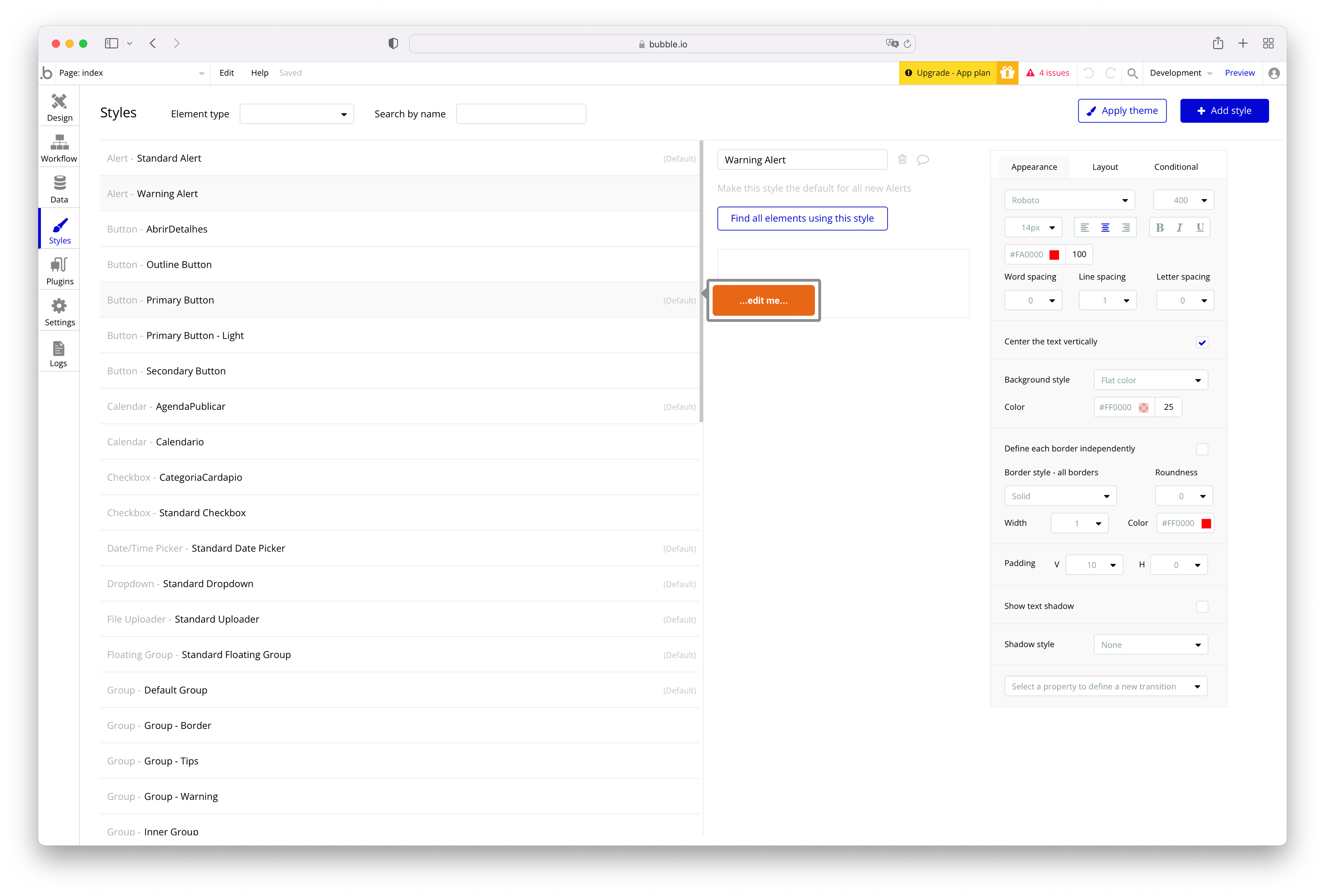Open the border color swatch

tap(1206, 523)
